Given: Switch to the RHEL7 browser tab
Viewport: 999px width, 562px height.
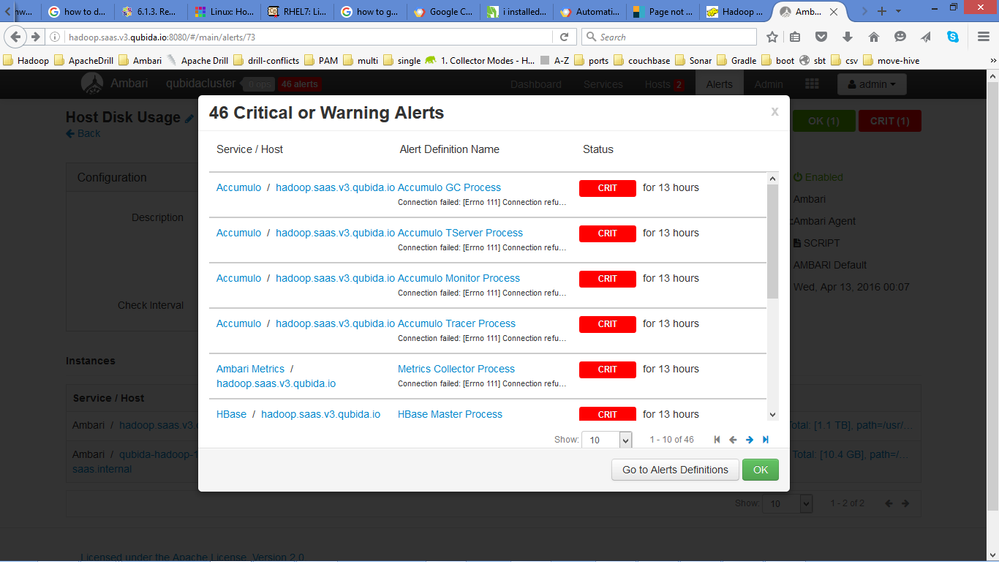Looking at the screenshot, I should coord(298,11).
